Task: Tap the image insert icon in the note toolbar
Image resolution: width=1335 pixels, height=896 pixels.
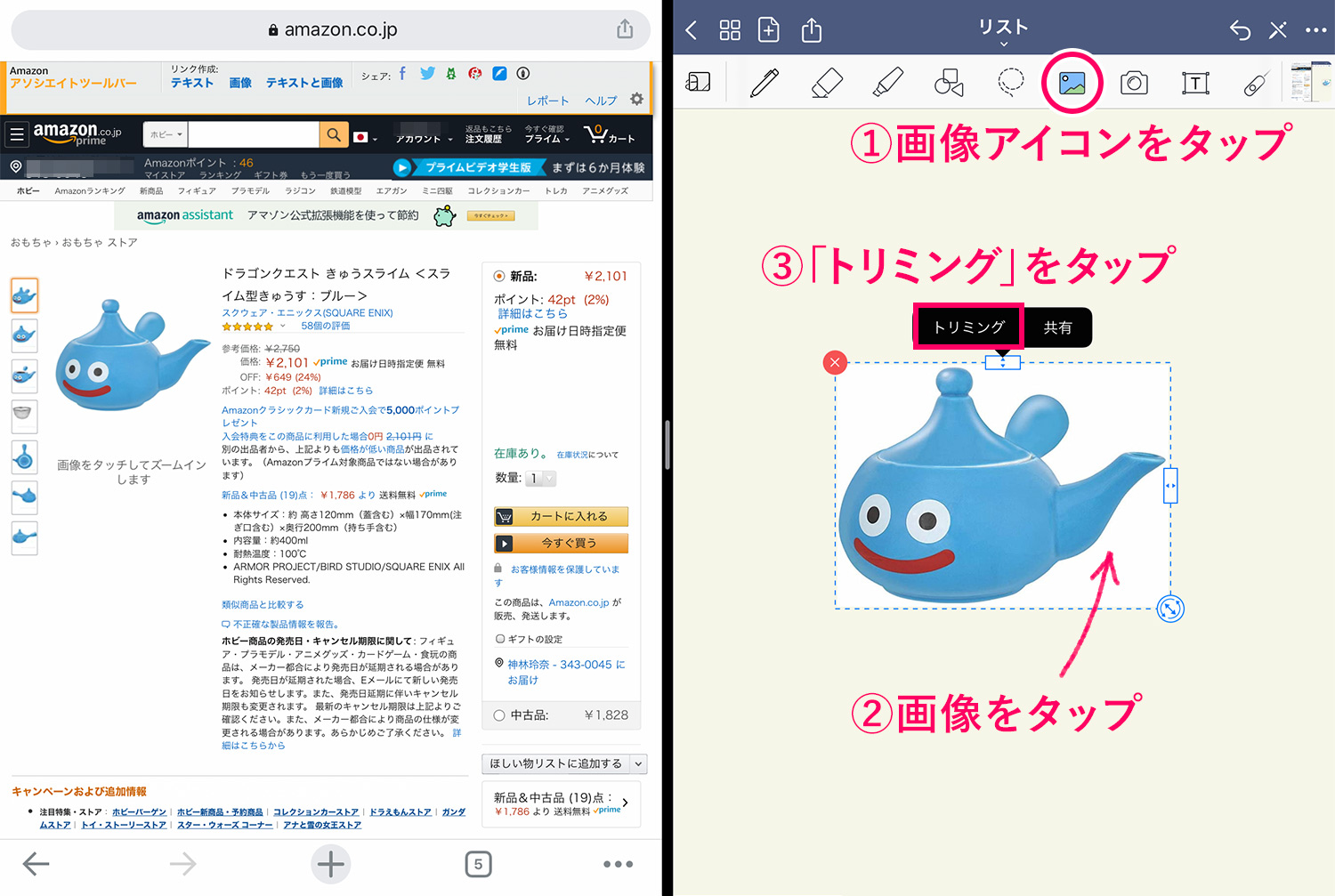Action: click(x=1072, y=84)
